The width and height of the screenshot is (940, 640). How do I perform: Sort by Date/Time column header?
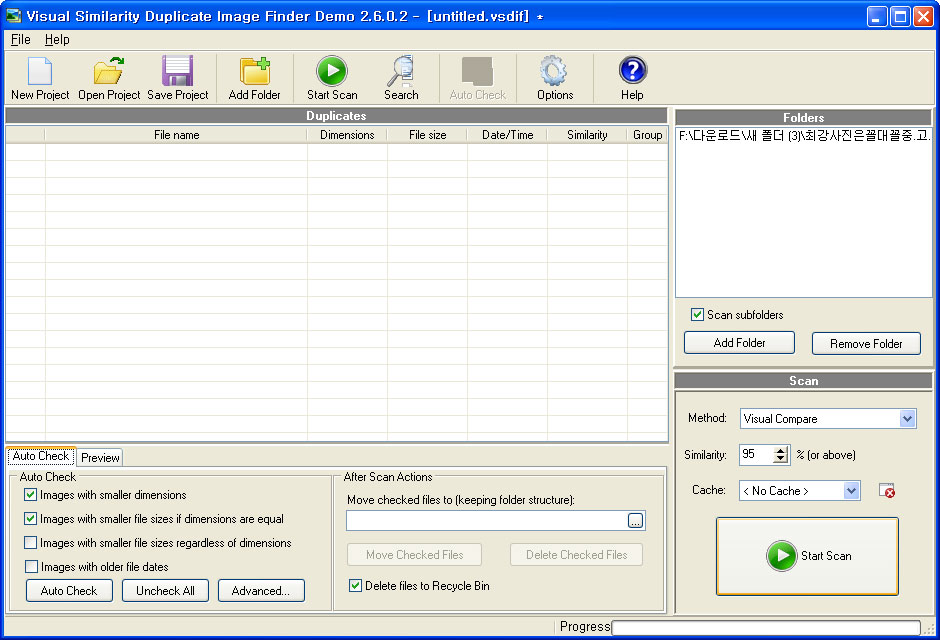point(507,135)
